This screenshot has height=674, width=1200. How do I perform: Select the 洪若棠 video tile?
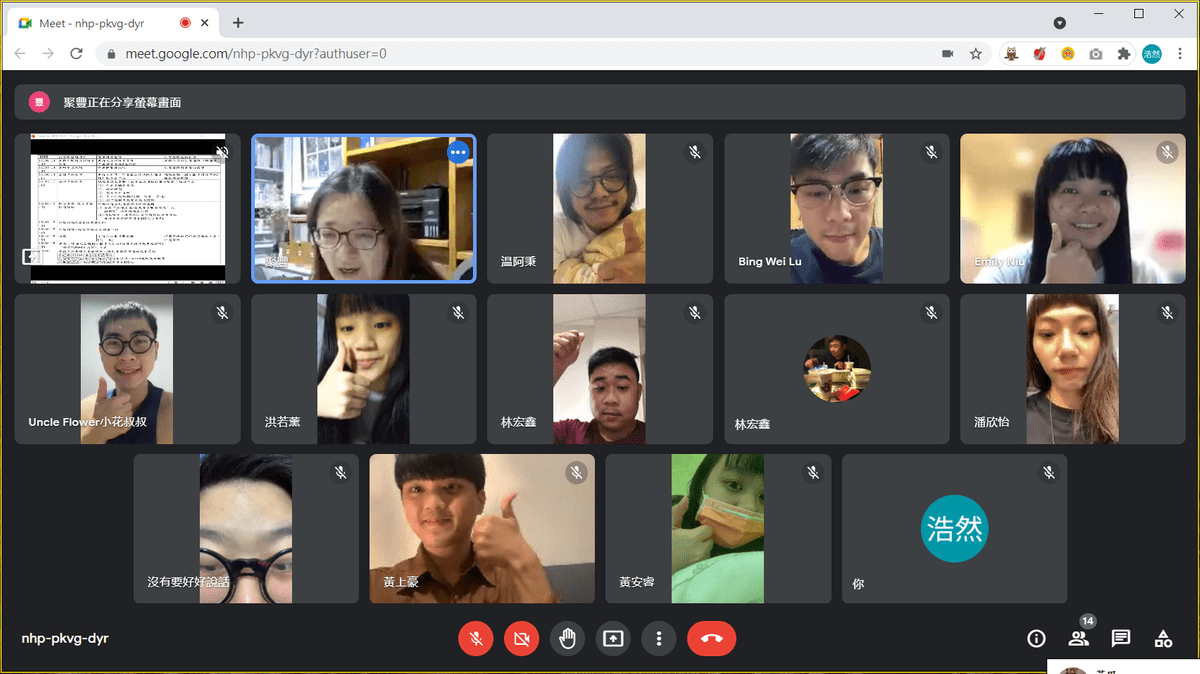point(364,369)
